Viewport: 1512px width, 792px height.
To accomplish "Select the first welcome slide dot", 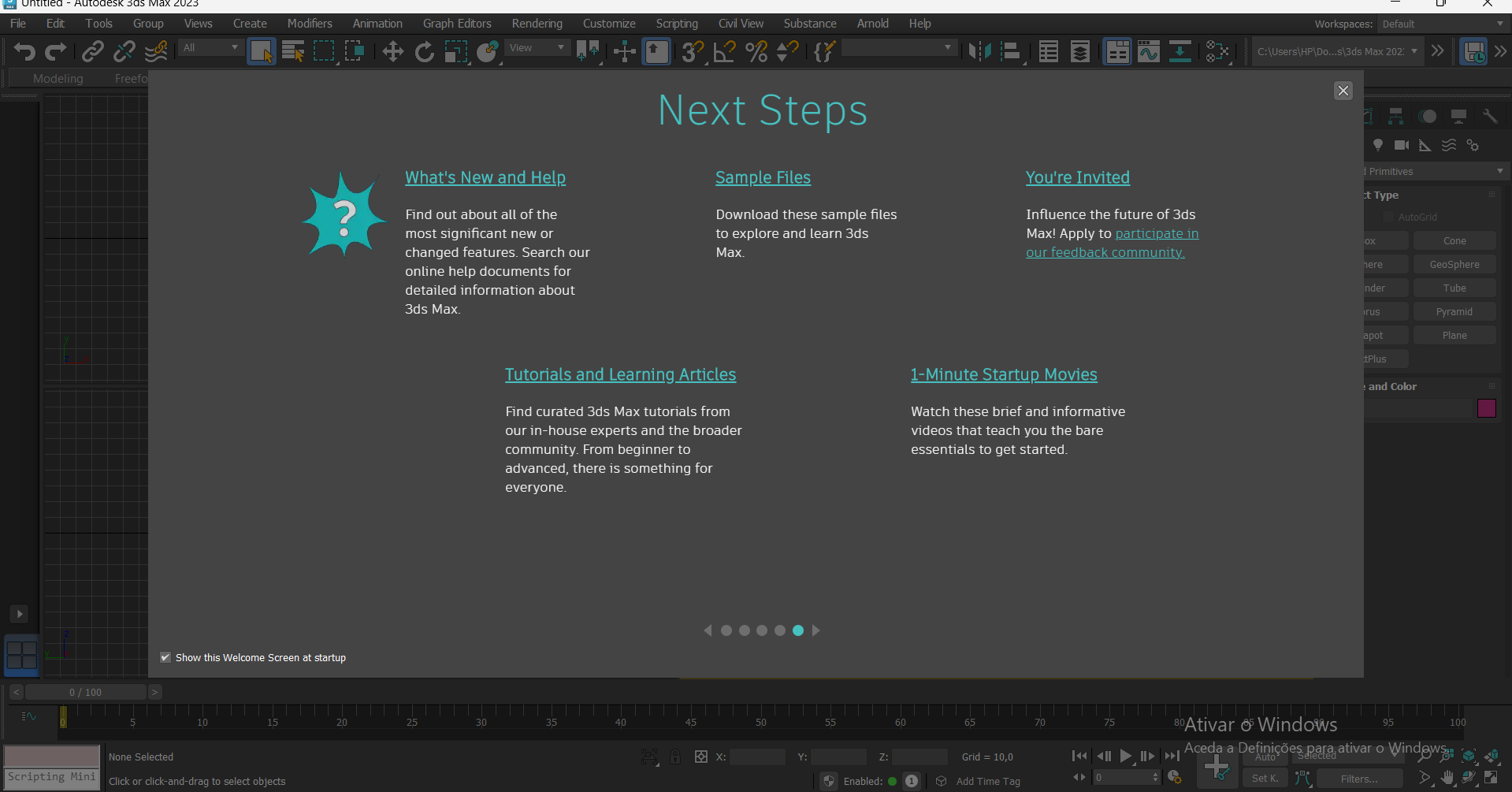I will click(726, 630).
